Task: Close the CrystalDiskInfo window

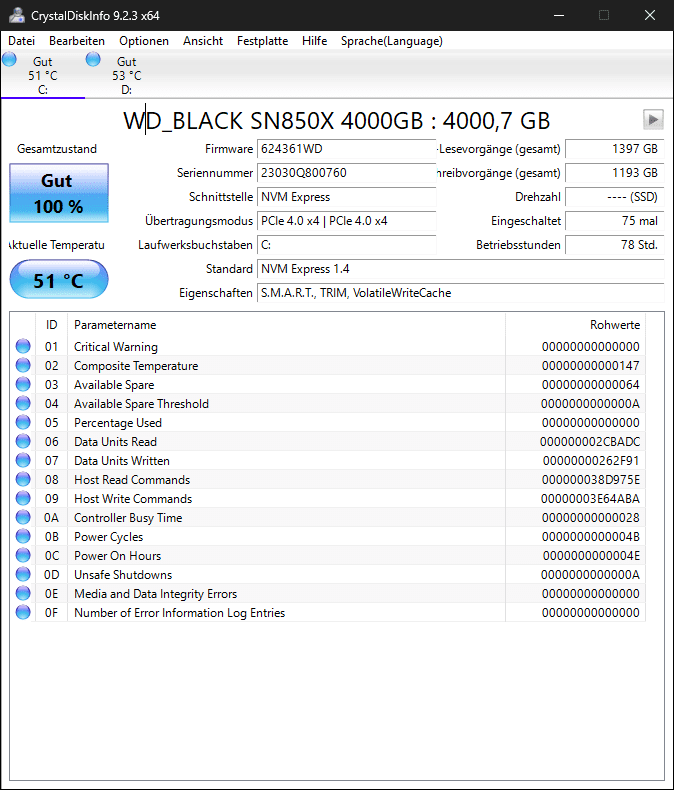Action: (x=650, y=15)
